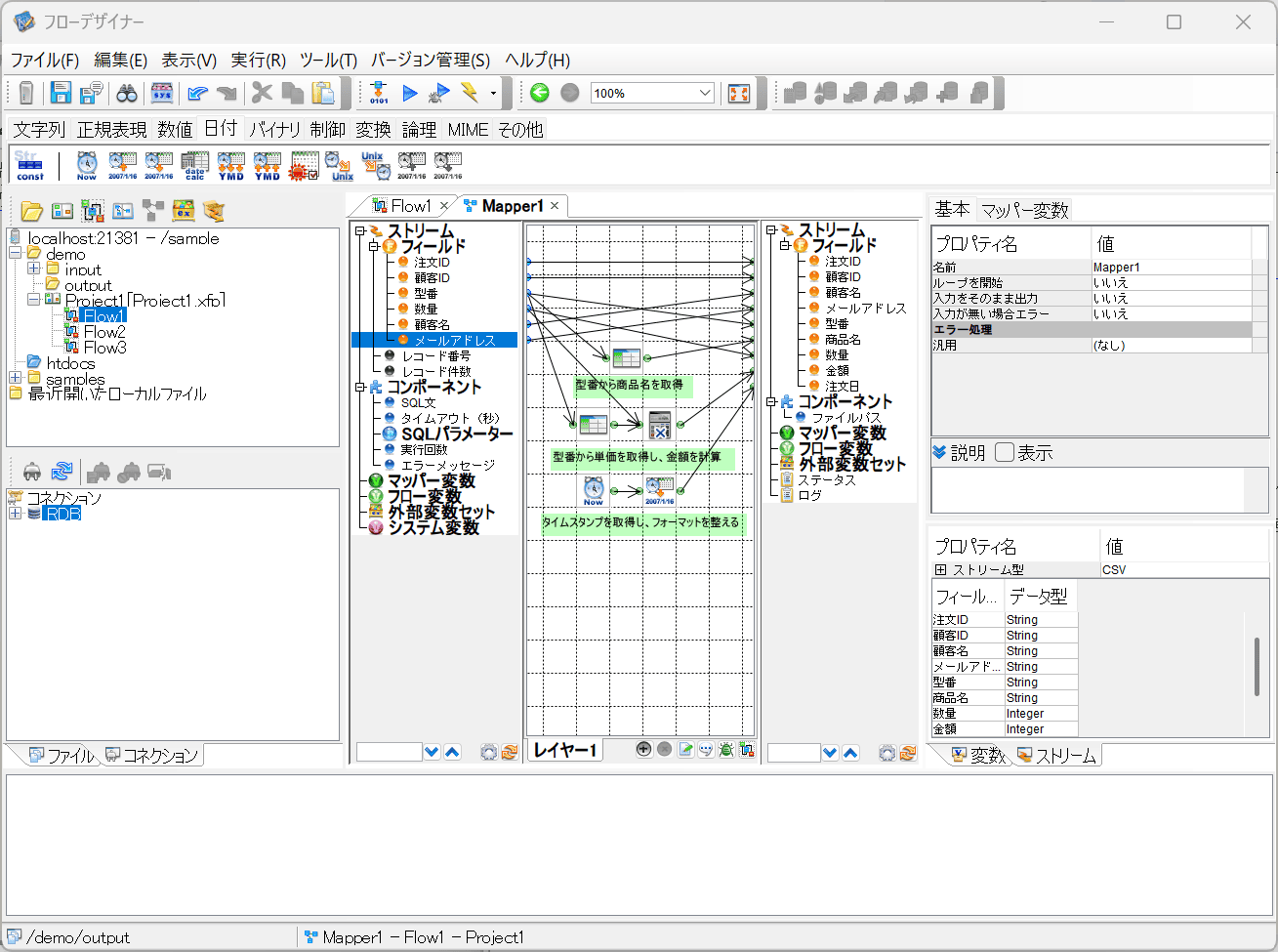The width and height of the screenshot is (1278, 952).
Task: Run the flow with blue play icon
Action: pos(410,93)
